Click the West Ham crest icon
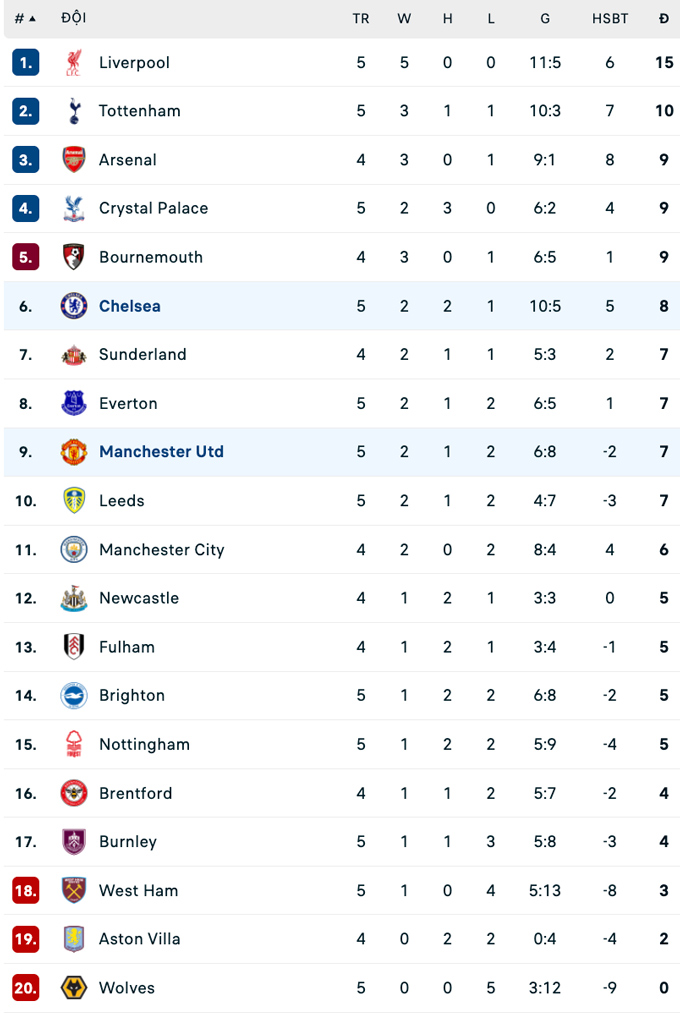Screen dimensions: 680x1015 point(74,890)
